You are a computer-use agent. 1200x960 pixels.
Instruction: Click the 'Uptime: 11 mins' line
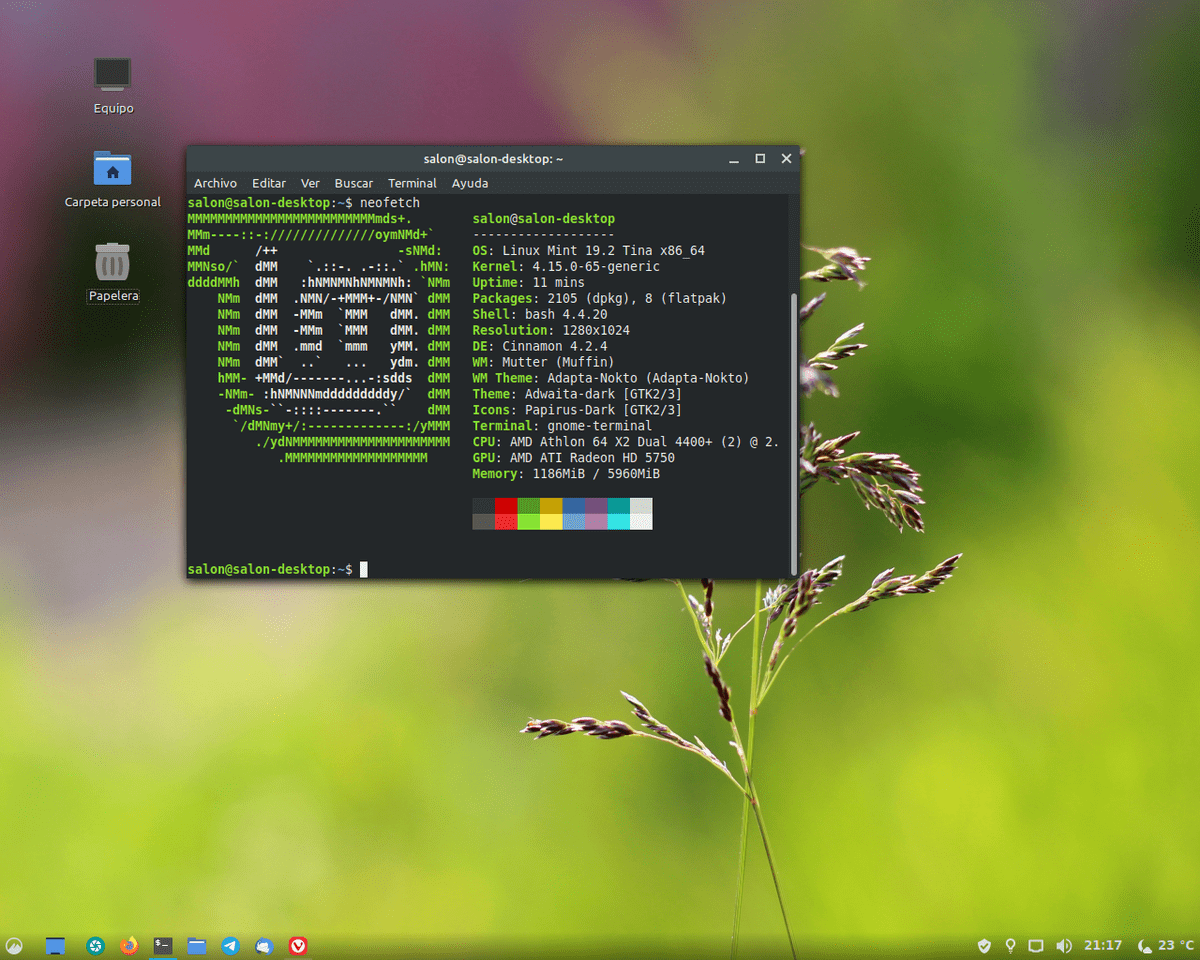pos(528,283)
